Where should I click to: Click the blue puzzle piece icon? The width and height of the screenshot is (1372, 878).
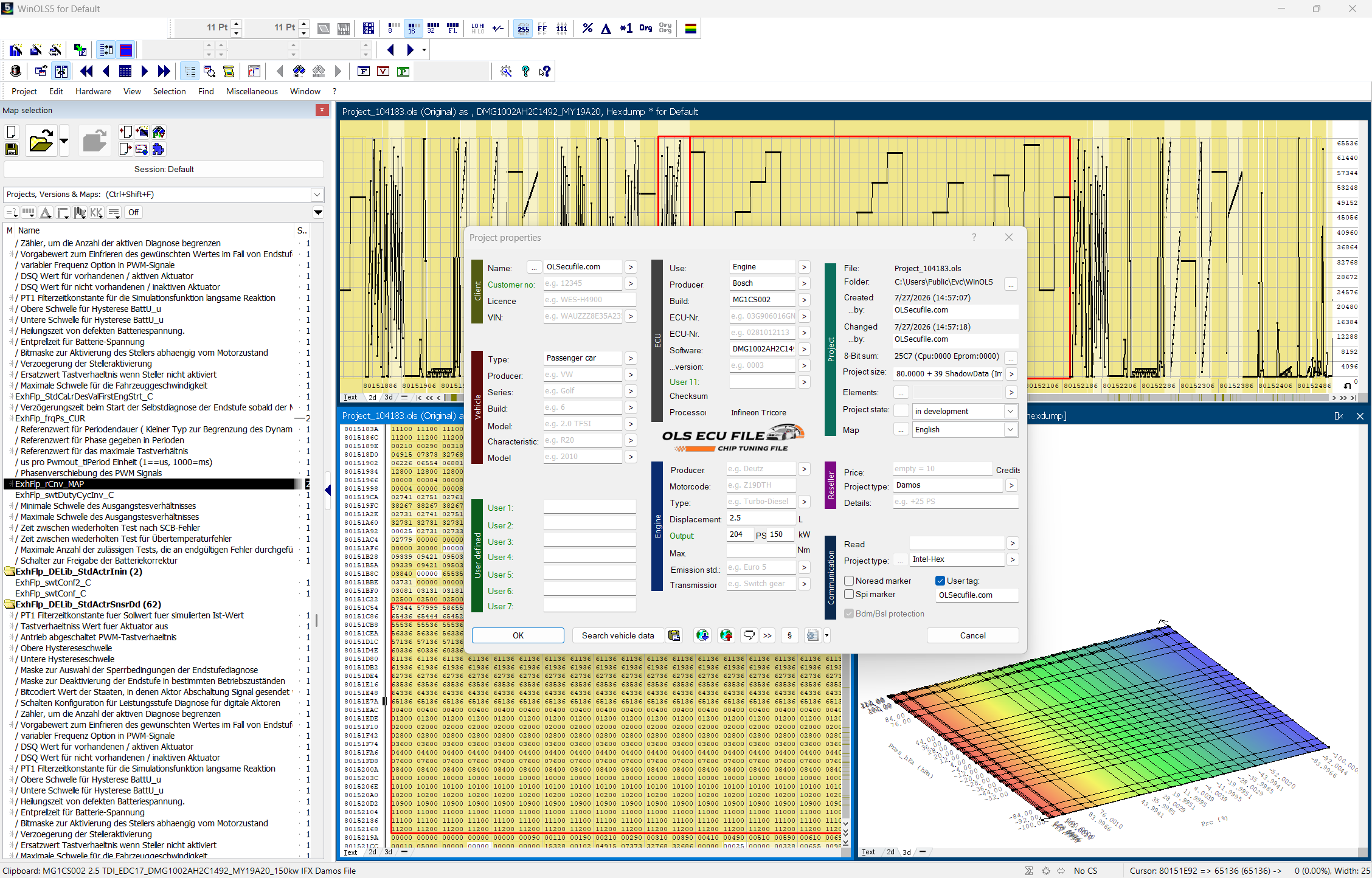coord(159,149)
